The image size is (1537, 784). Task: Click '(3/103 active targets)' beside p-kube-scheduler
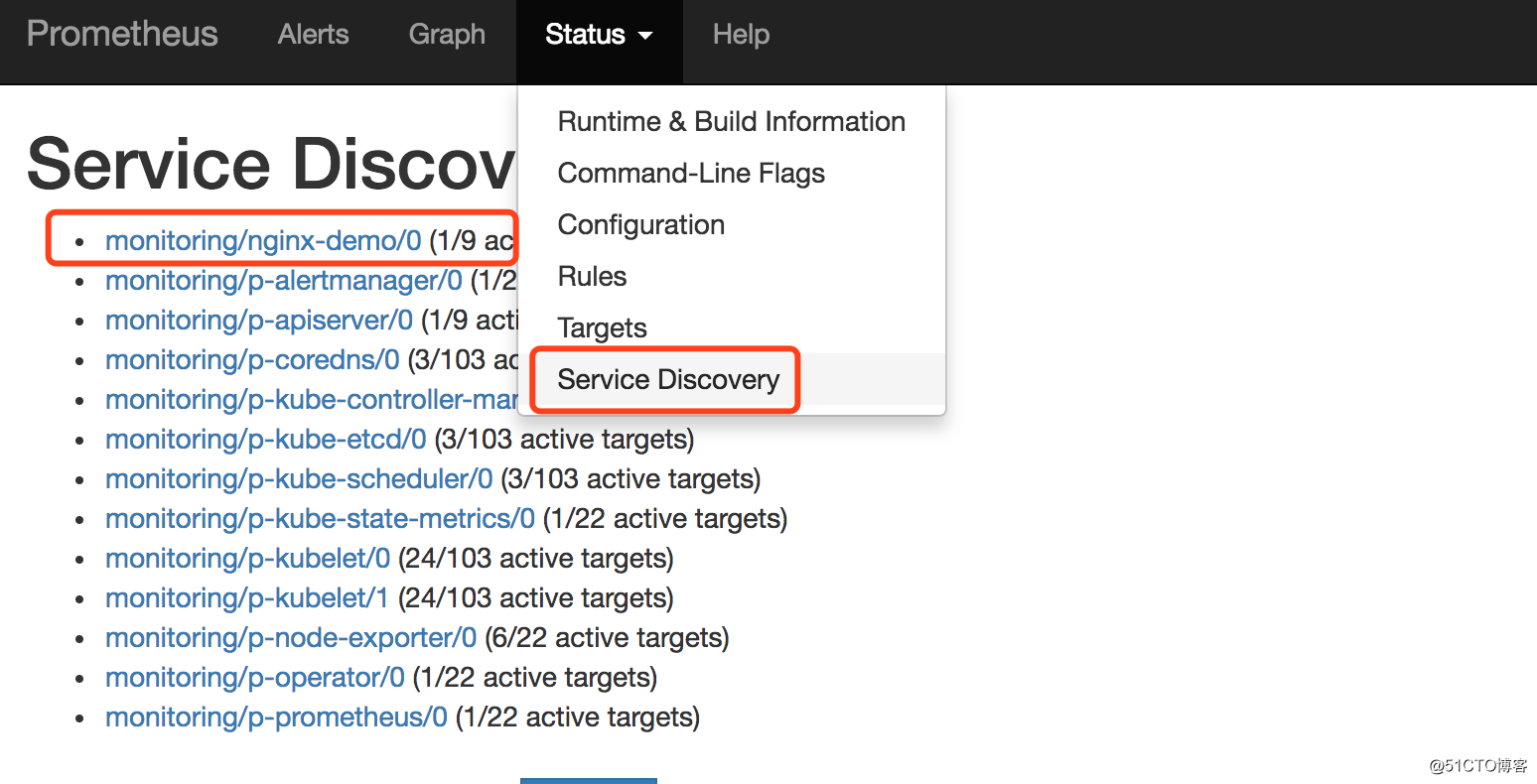(631, 478)
